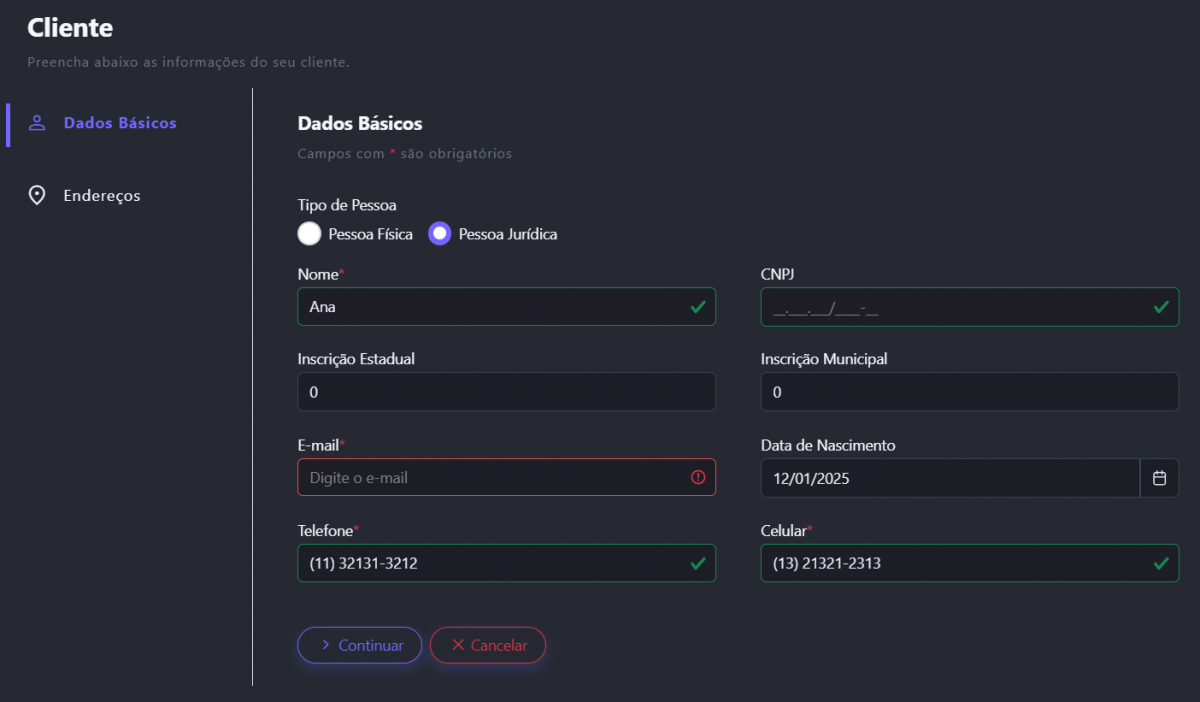Click the green checkmark in Nome field
This screenshot has width=1200, height=702.
click(698, 307)
